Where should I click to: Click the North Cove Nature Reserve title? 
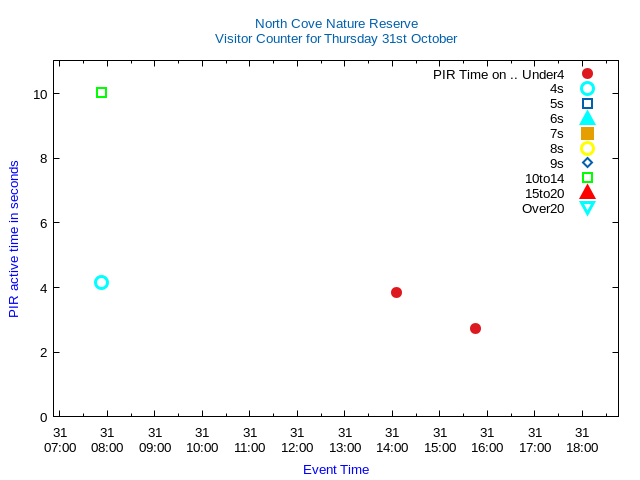336,23
